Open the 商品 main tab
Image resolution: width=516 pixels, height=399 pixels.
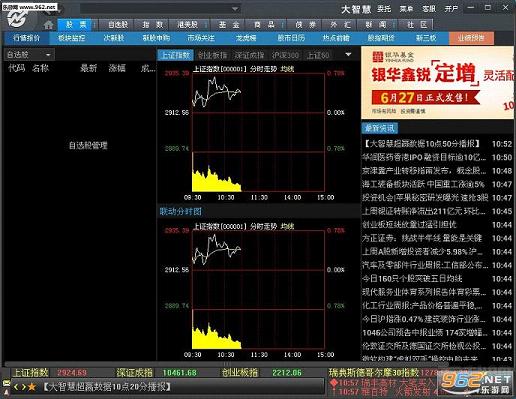[x=264, y=24]
